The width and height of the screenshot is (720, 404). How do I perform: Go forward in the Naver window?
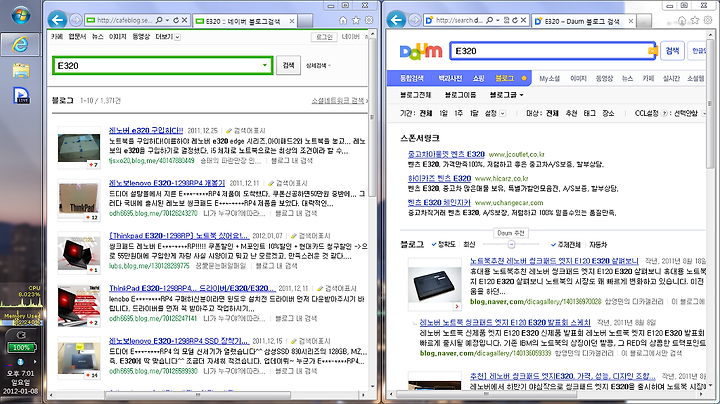[76, 20]
